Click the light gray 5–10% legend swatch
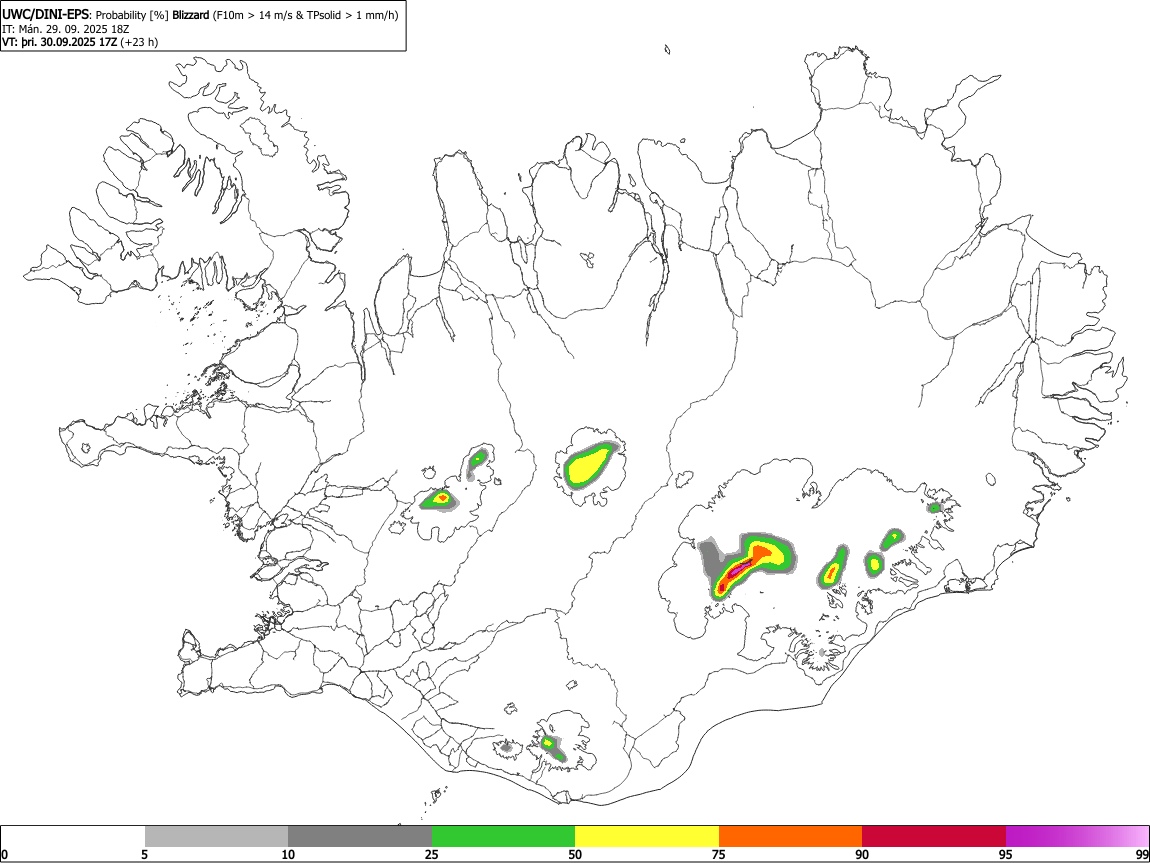 (216, 837)
